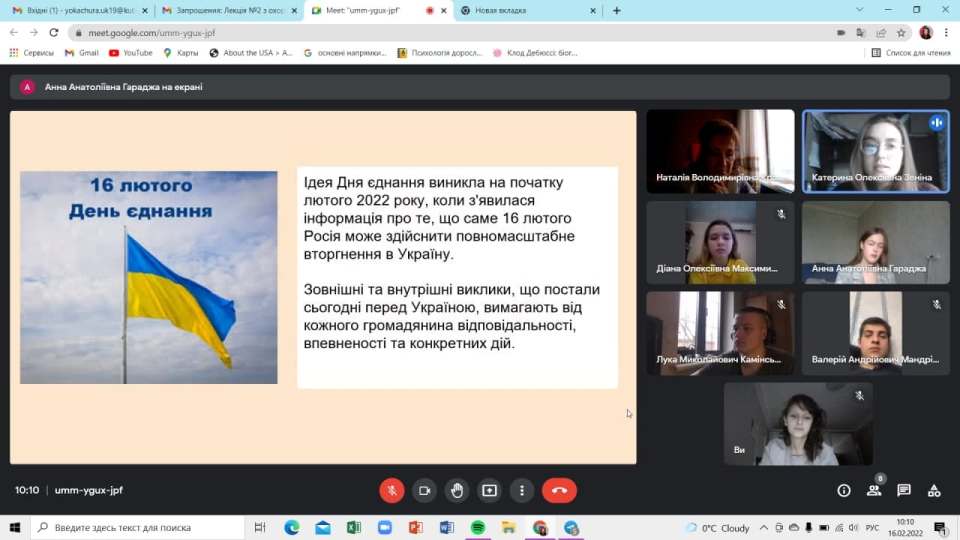
Task: Click the camera indicator icon in address bar
Action: coord(841,32)
